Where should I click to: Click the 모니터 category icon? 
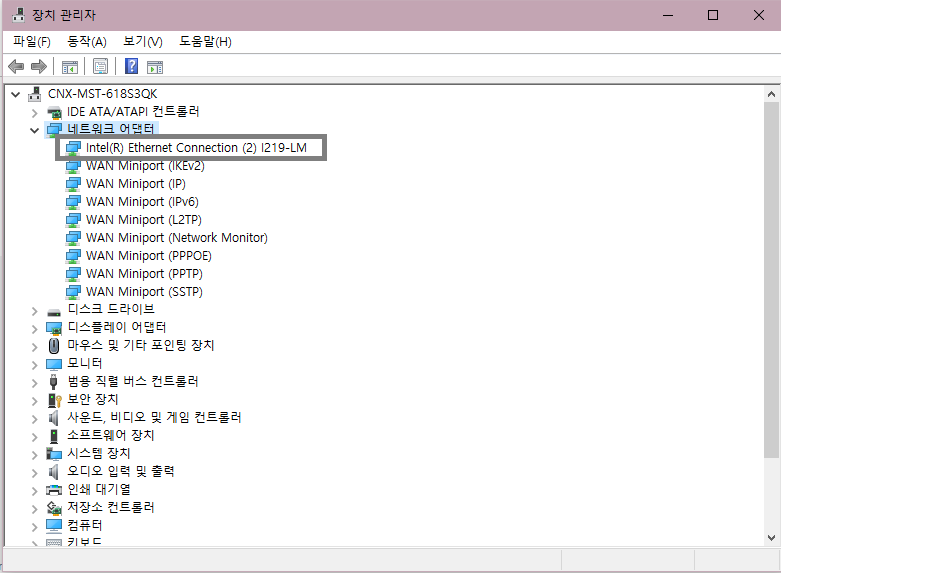point(54,364)
